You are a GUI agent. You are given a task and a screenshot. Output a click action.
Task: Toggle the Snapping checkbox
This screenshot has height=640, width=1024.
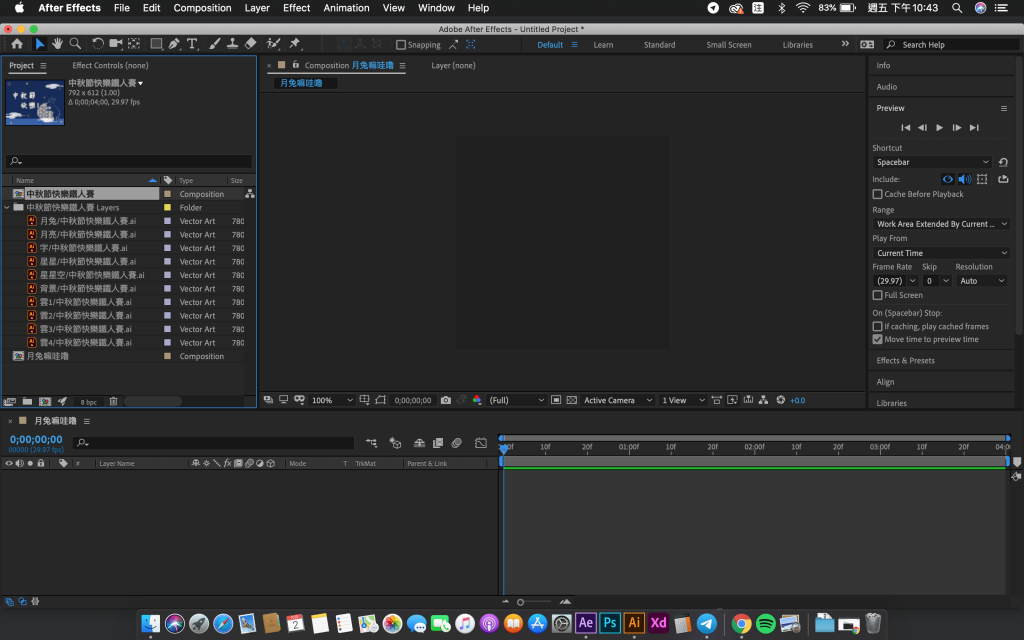click(401, 44)
